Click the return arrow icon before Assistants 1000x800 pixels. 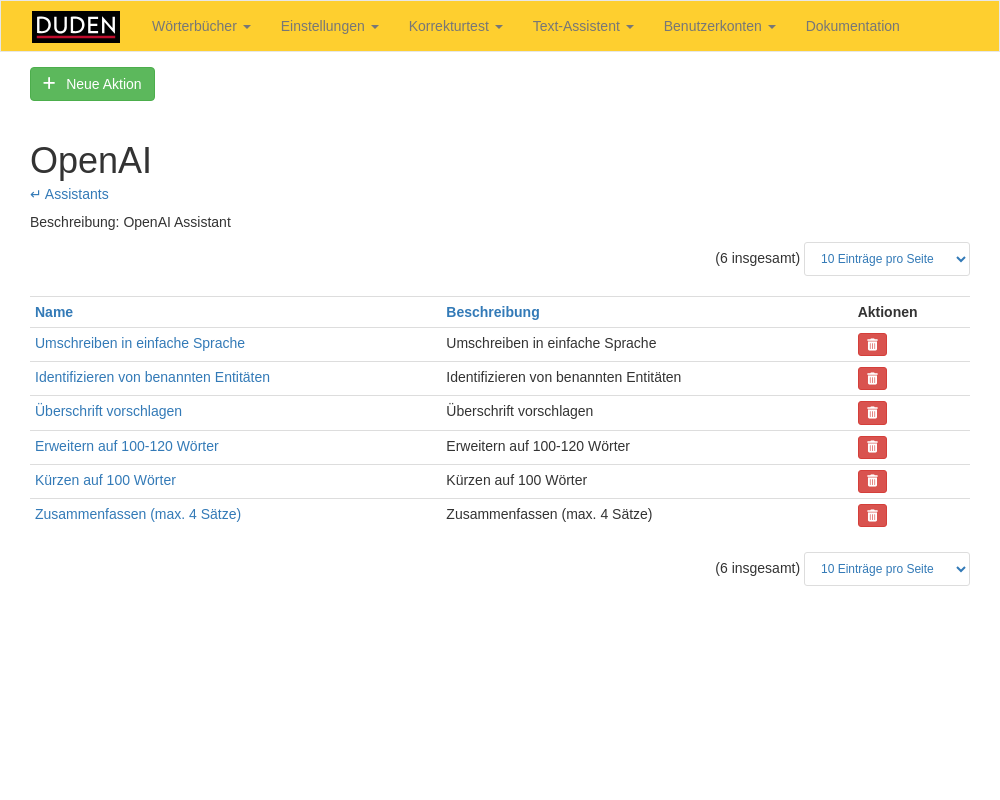pyautogui.click(x=35, y=194)
